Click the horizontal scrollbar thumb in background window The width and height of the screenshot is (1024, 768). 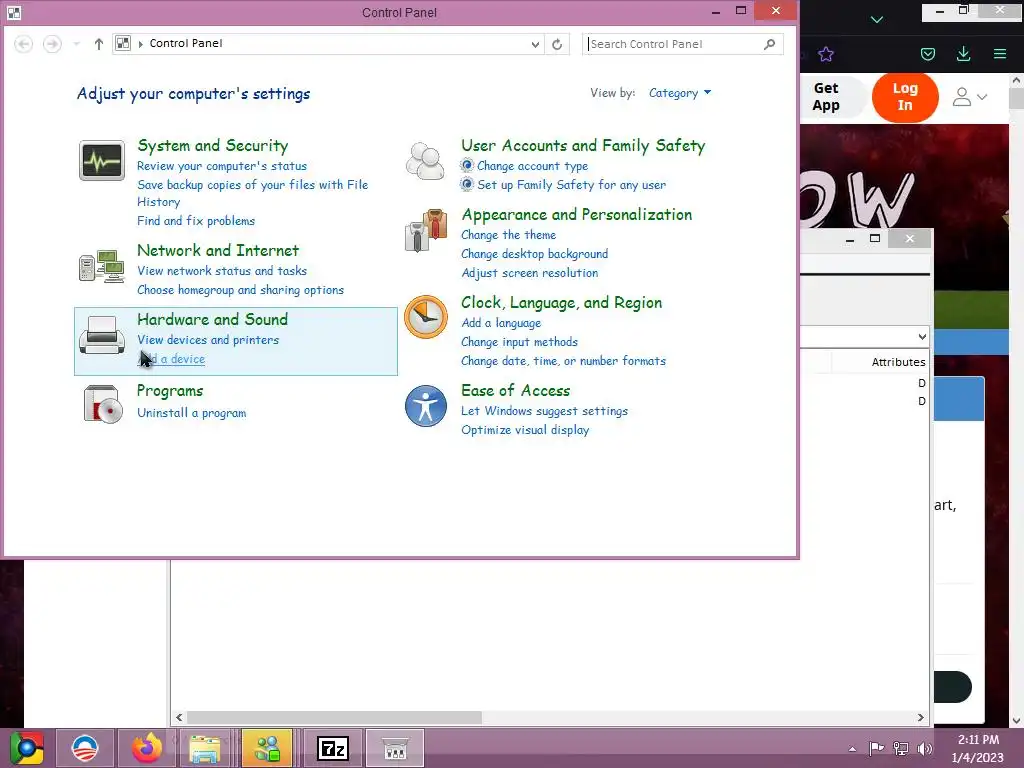[334, 717]
